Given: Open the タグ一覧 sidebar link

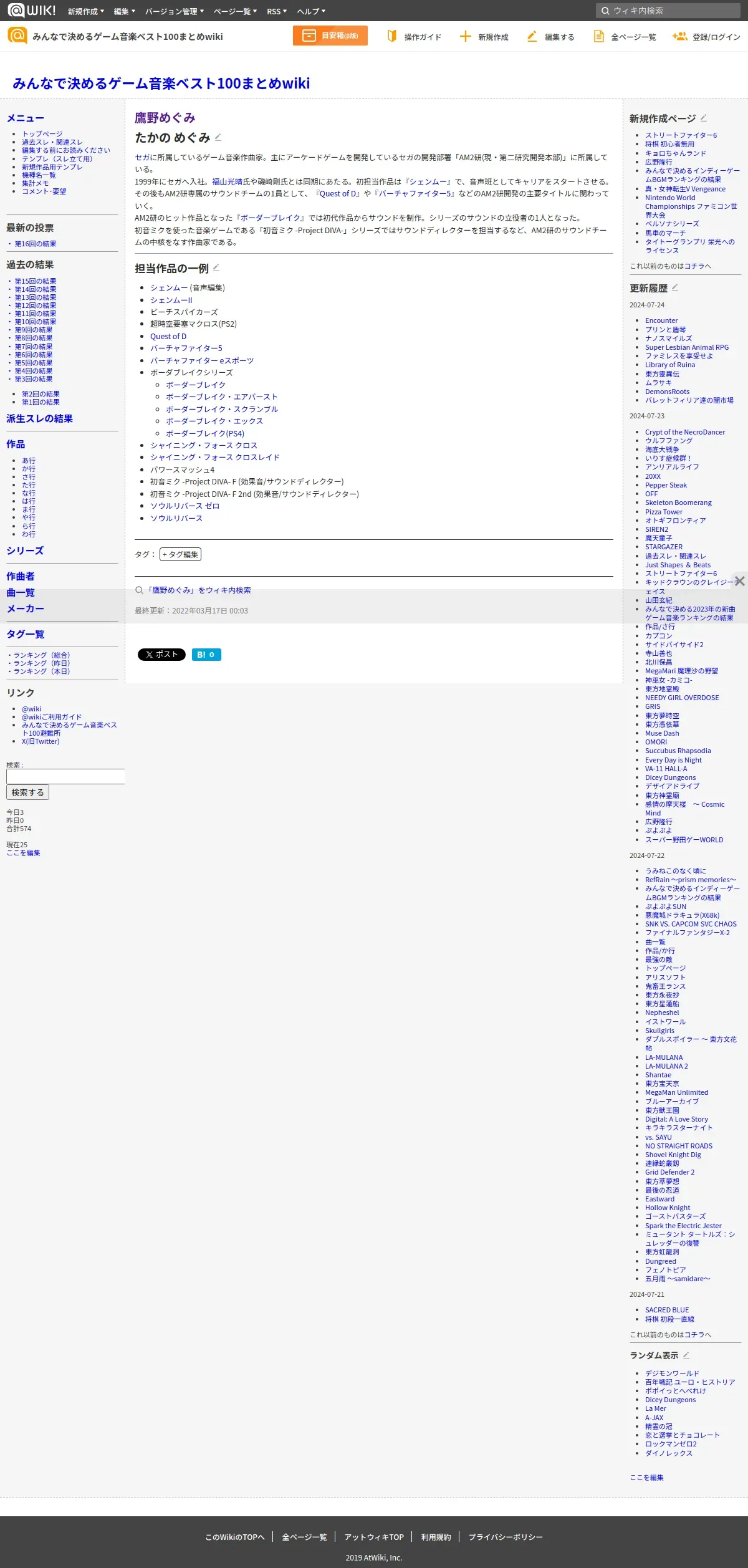Looking at the screenshot, I should tap(26, 635).
